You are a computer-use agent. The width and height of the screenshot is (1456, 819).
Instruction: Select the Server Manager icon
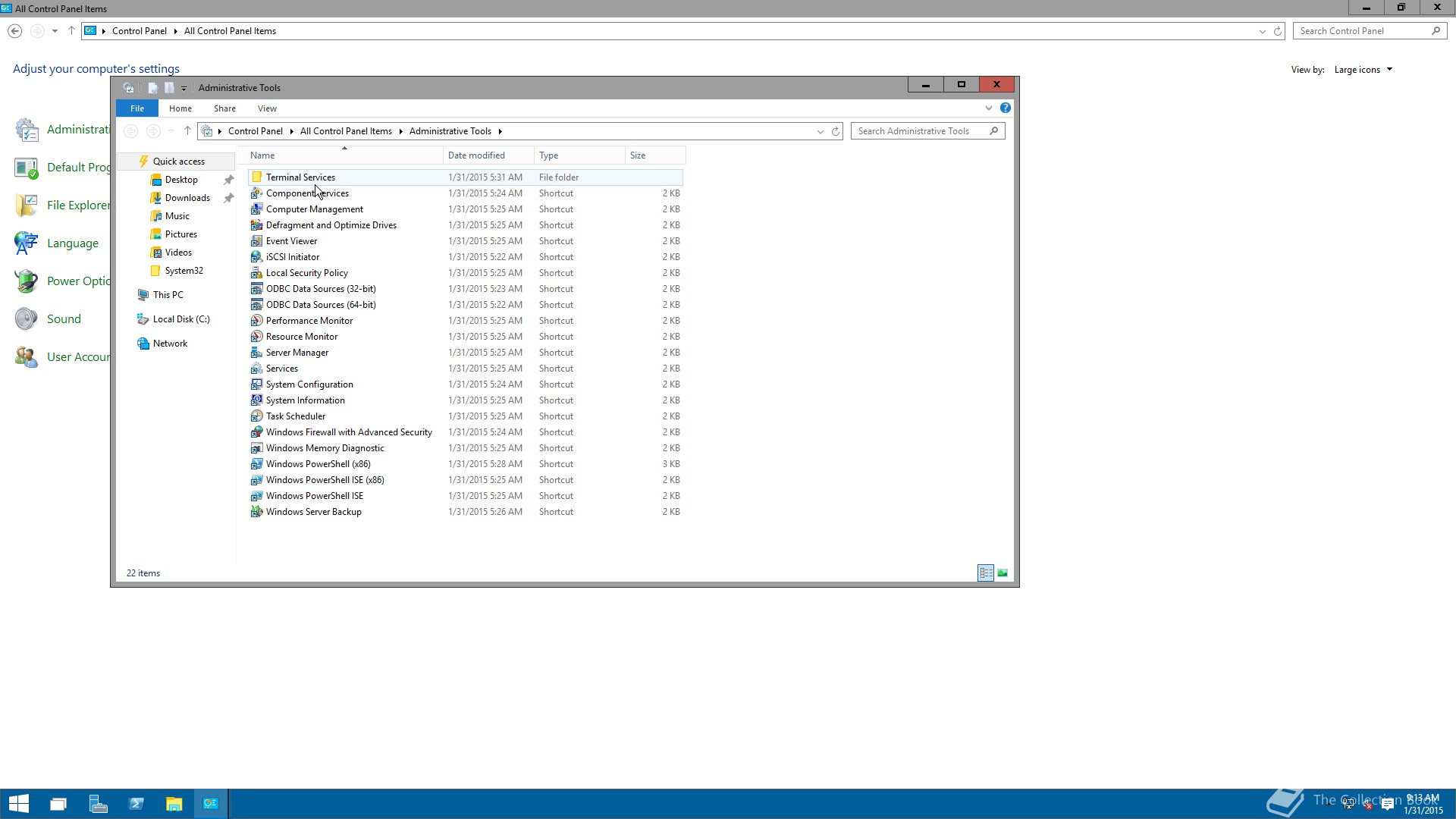pos(257,353)
